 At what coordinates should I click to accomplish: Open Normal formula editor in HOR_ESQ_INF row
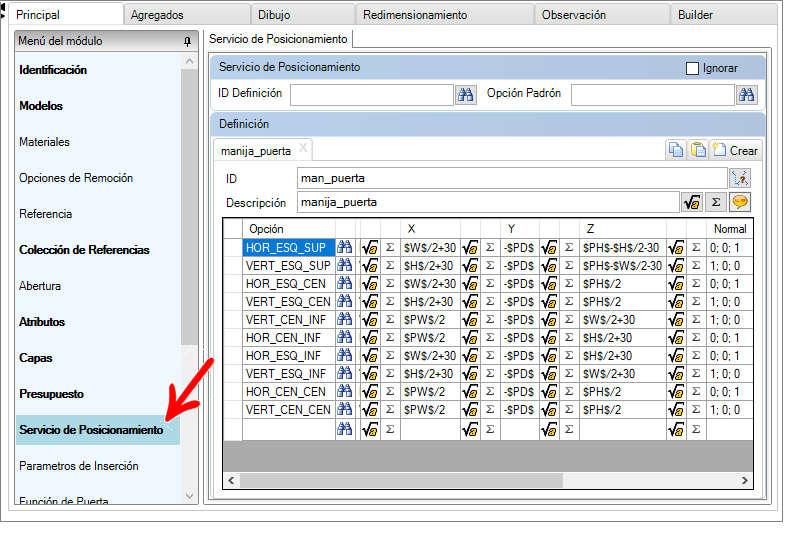click(x=676, y=356)
